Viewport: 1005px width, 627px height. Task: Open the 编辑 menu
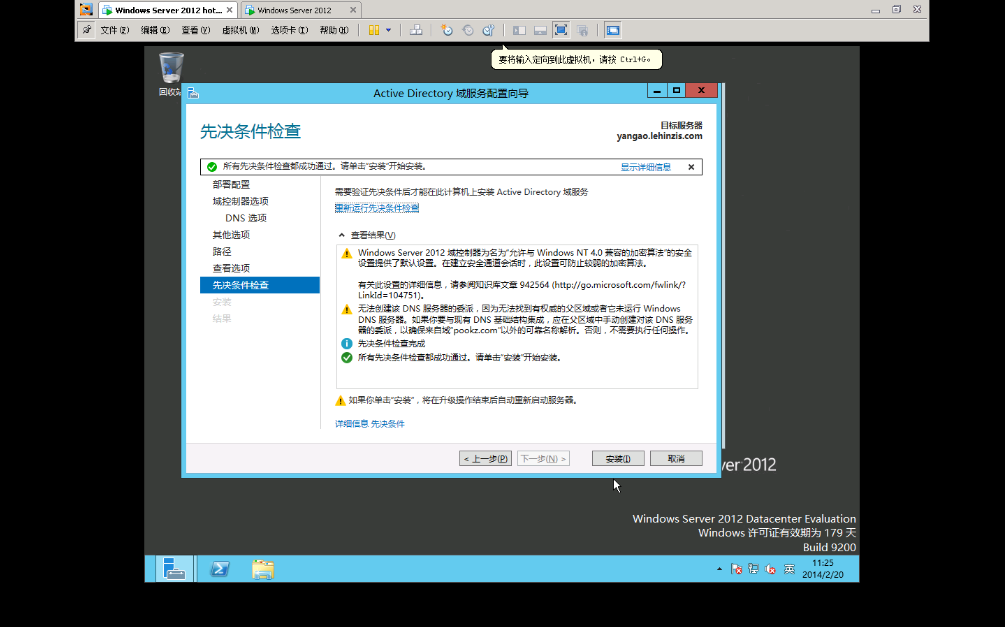pos(155,30)
